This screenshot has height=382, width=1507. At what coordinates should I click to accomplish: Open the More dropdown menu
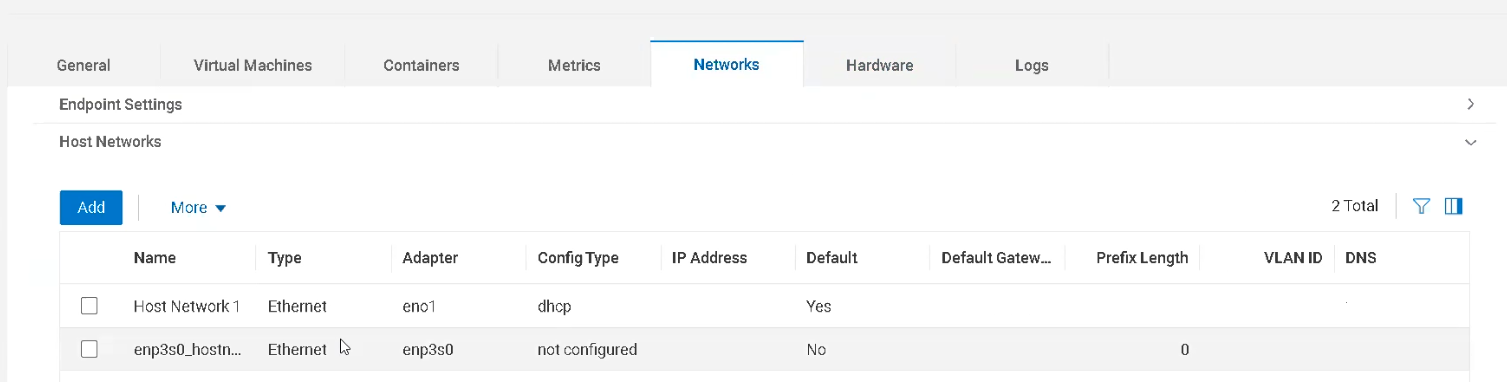(x=198, y=208)
